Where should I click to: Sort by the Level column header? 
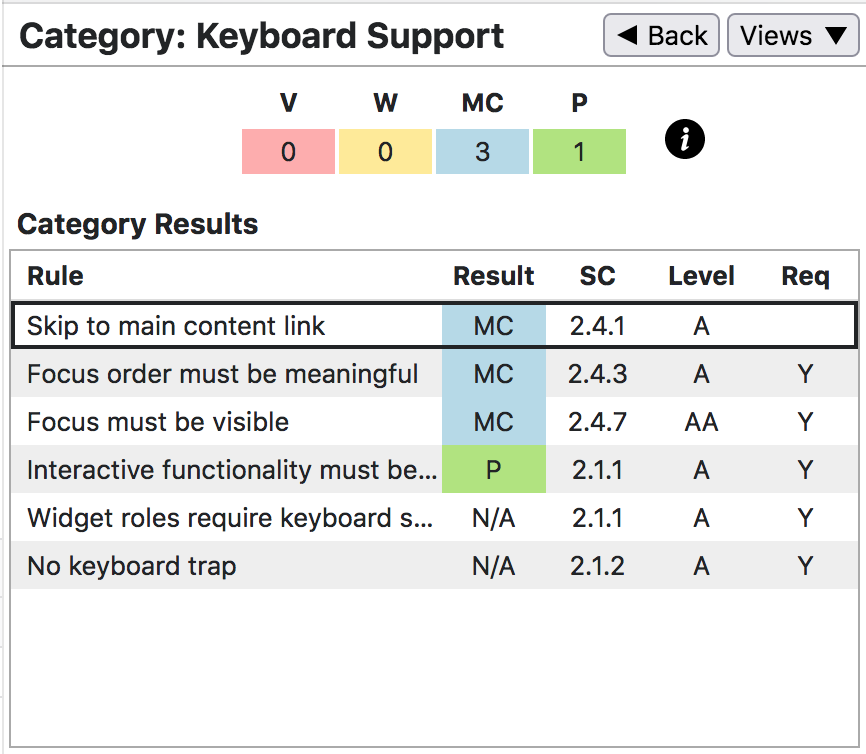click(x=701, y=276)
